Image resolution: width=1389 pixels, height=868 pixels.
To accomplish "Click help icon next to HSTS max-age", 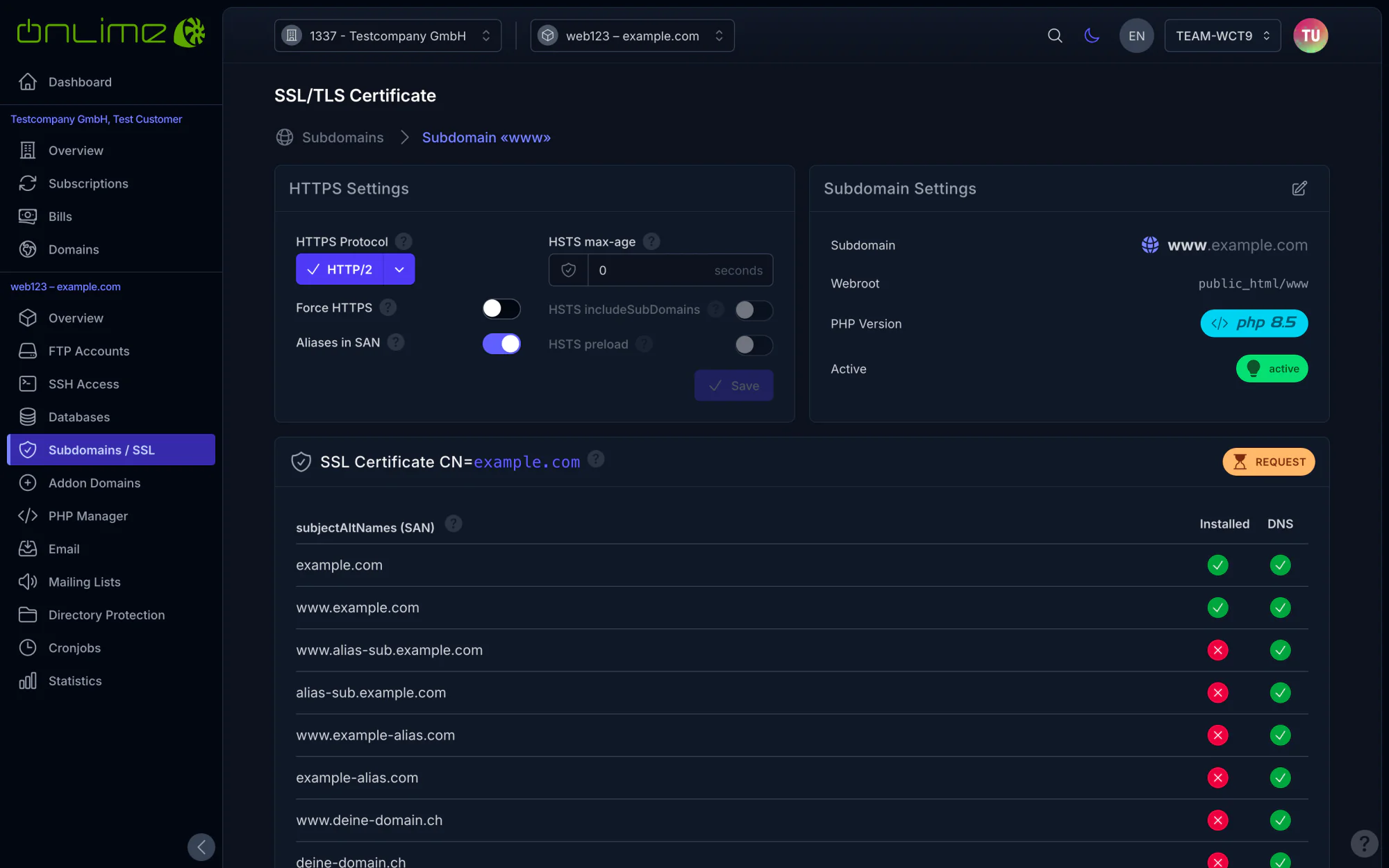I will tap(651, 241).
